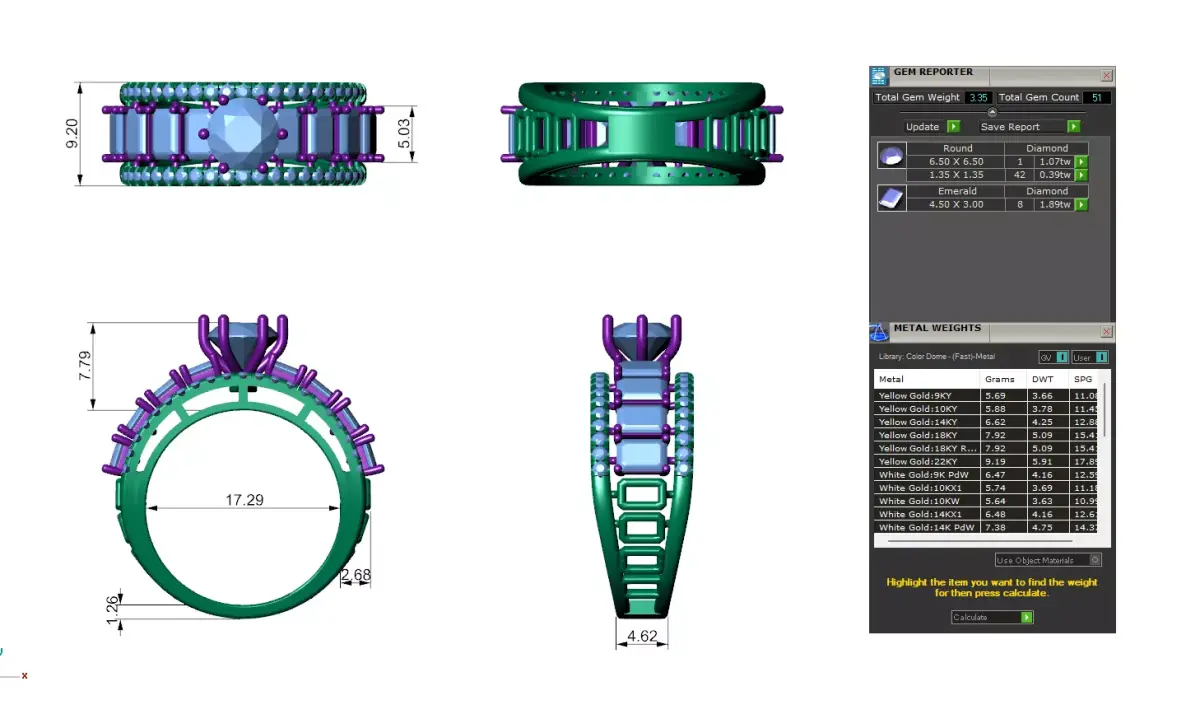Image resolution: width=1200 pixels, height=705 pixels.
Task: Click the DWT column header
Action: (1049, 379)
